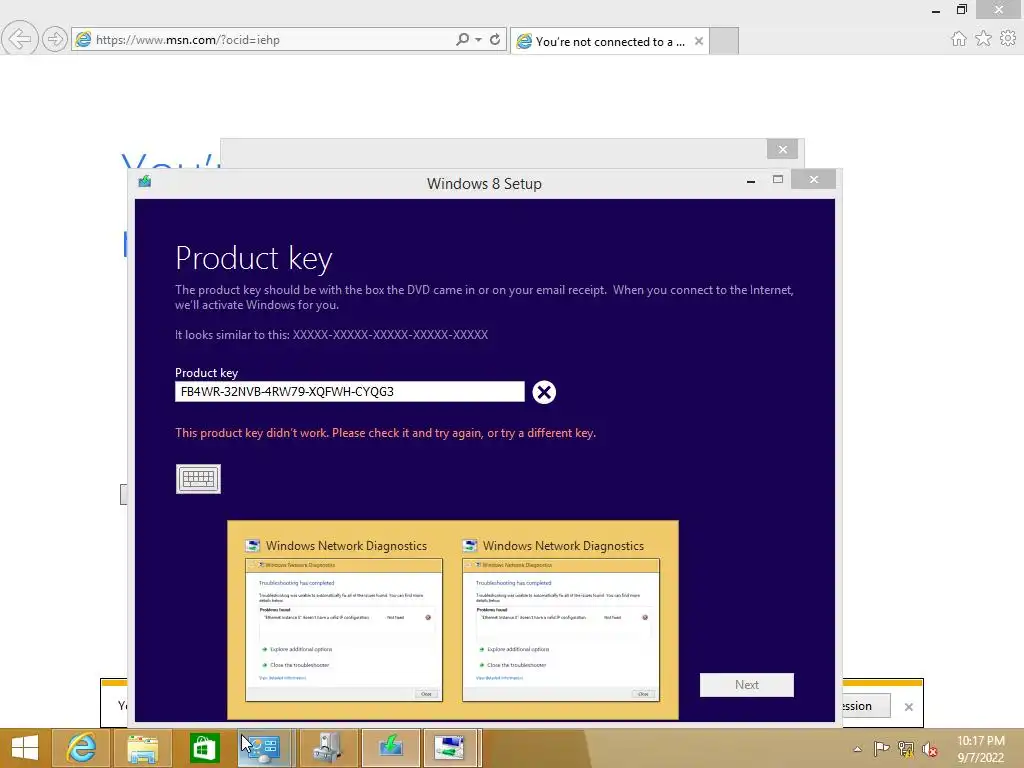Open the Tools gear icon
The image size is (1024, 768).
tap(1008, 39)
